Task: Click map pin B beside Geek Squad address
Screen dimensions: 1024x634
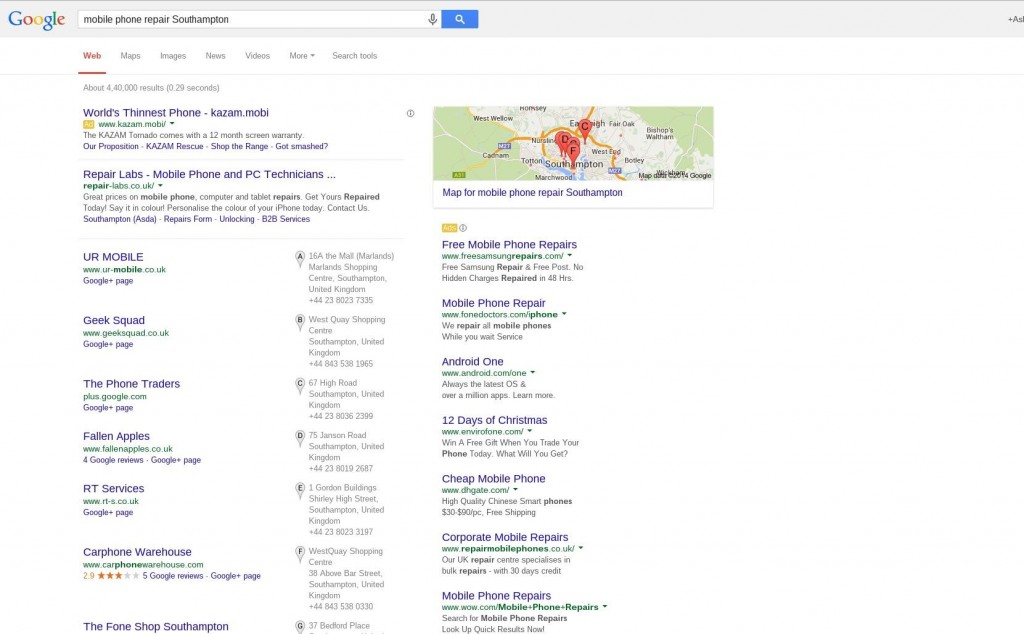Action: click(300, 322)
